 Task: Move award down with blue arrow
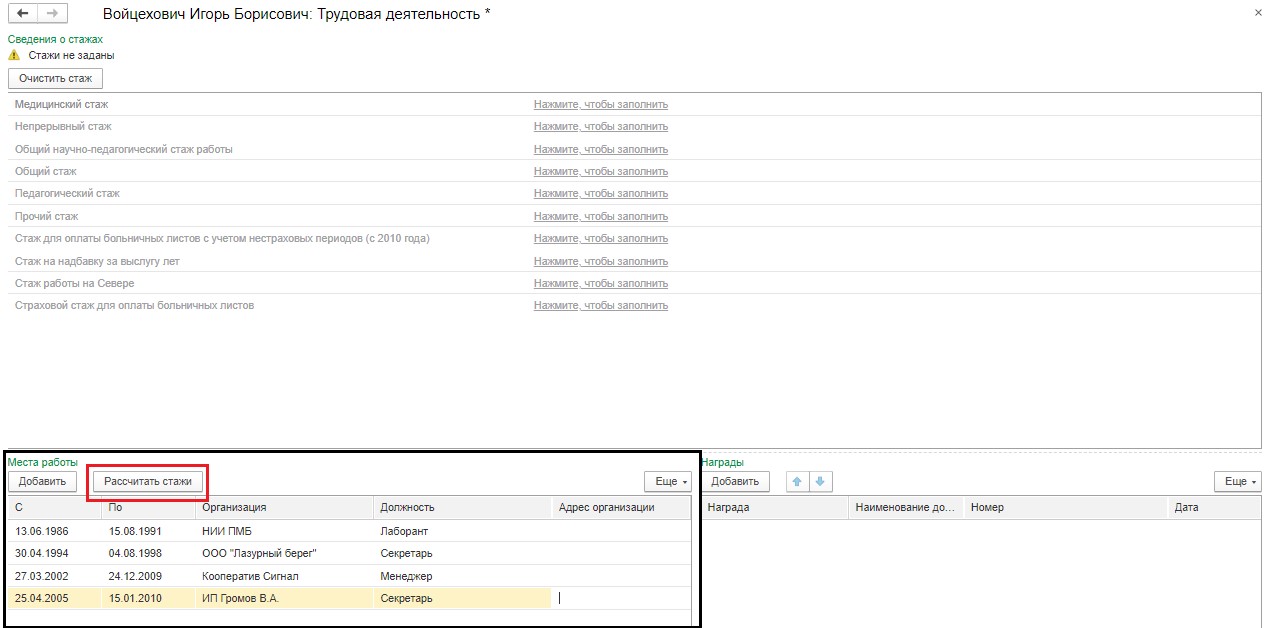820,481
